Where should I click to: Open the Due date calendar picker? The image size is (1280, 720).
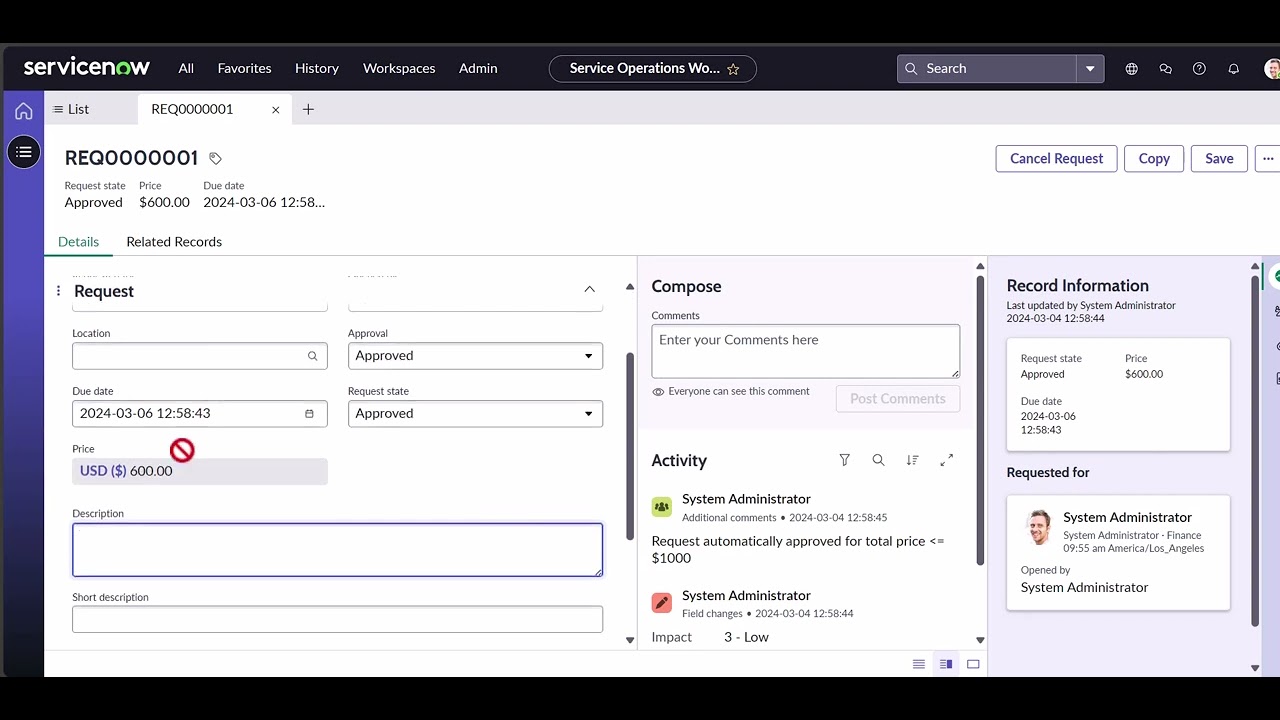tap(309, 414)
